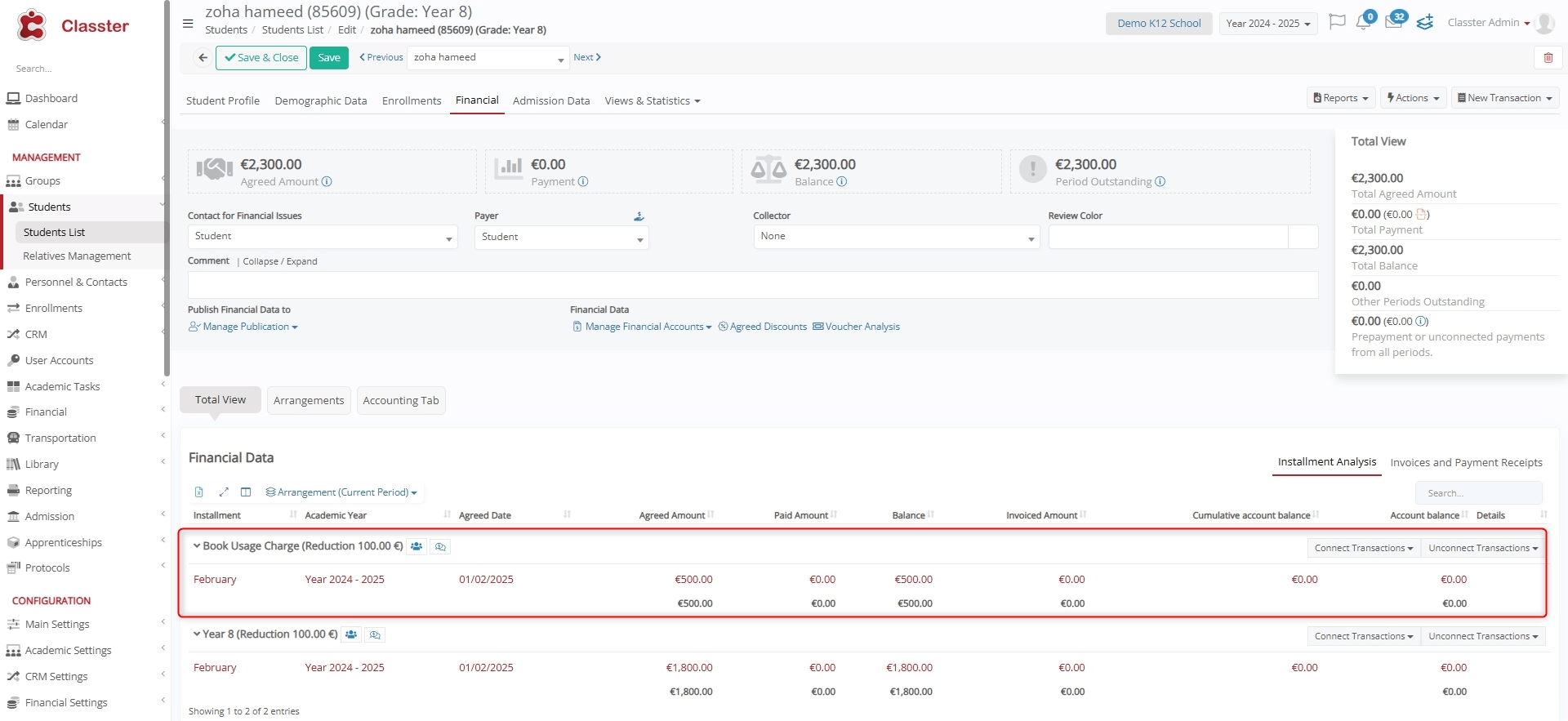The image size is (1568, 721).
Task: Export installment table to Excel
Action: (198, 492)
